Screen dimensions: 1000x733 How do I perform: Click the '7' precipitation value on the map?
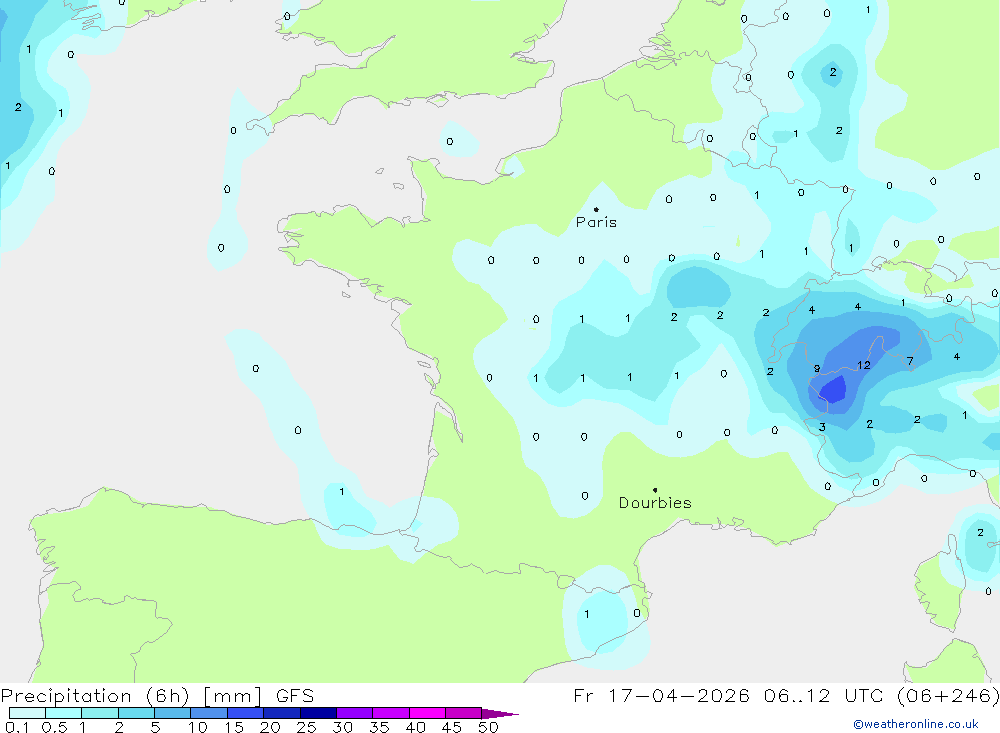pyautogui.click(x=910, y=361)
